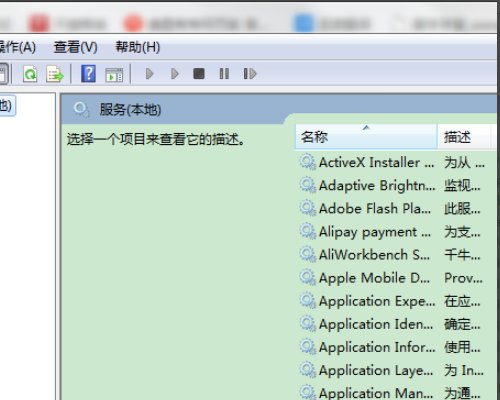The image size is (500, 400).
Task: Click the gear icon beside ActiveX Installer
Action: coord(307,162)
